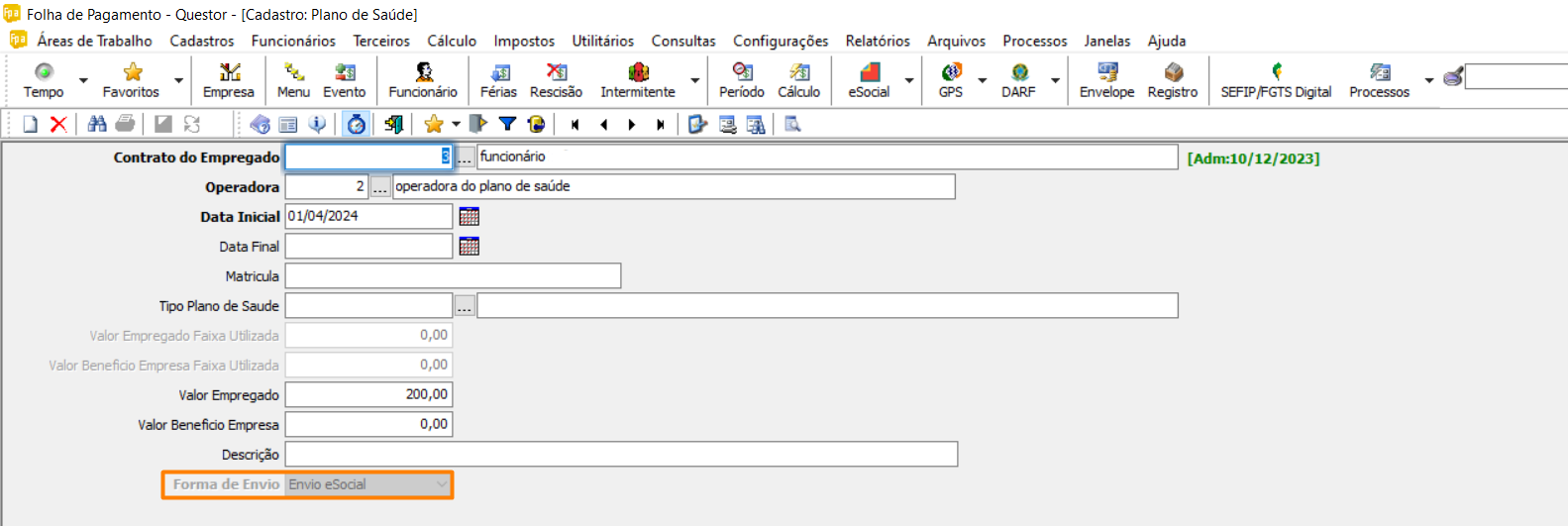The height and width of the screenshot is (526, 1568).
Task: Expand the DARF dropdown arrow
Action: tap(1055, 80)
